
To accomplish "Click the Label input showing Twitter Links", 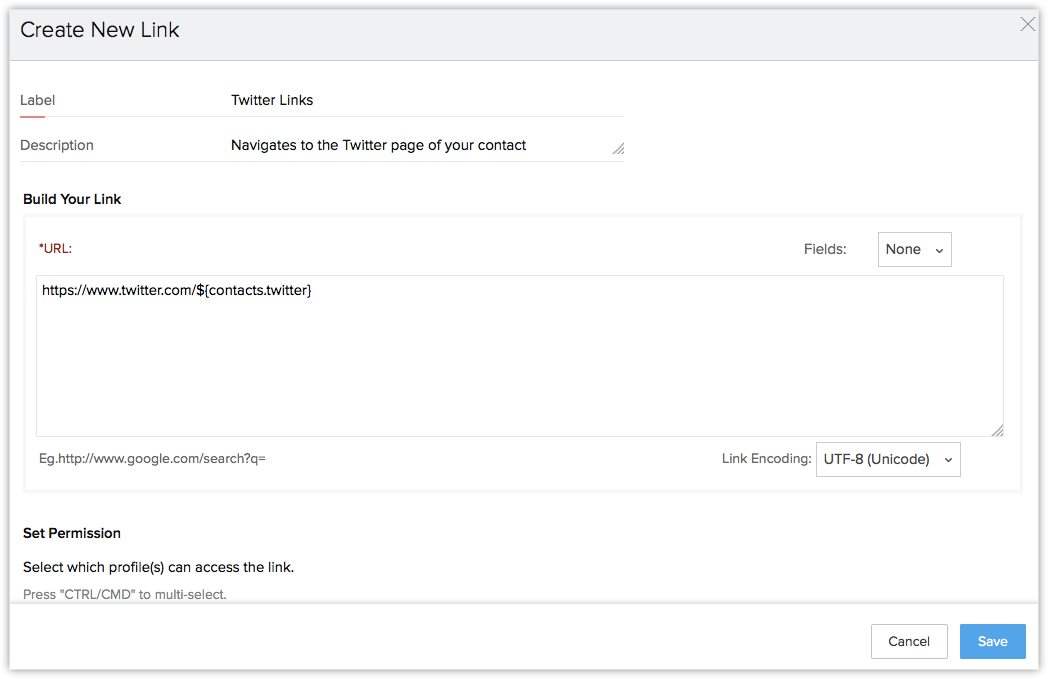I will [425, 100].
